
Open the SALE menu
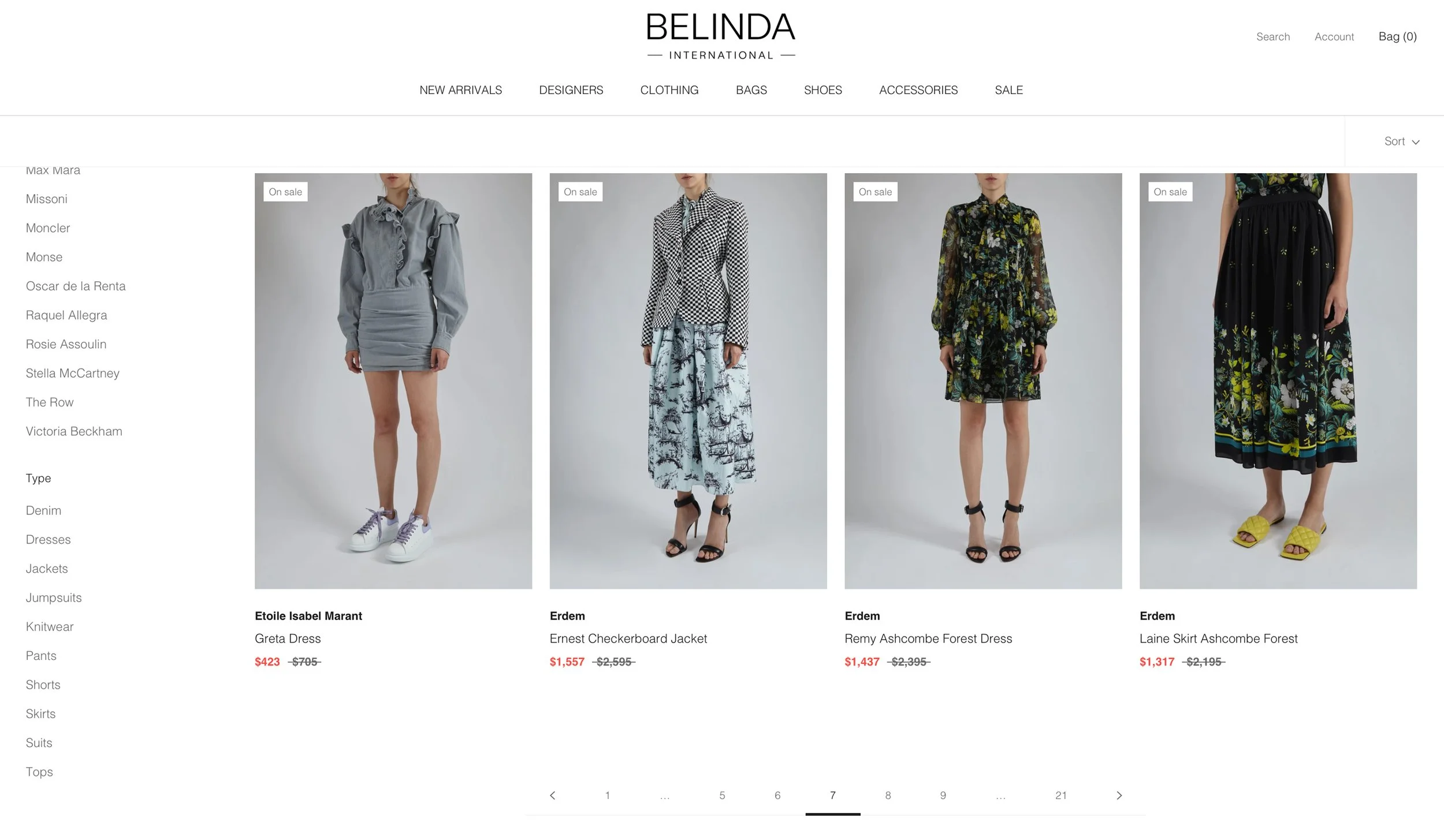point(1008,90)
